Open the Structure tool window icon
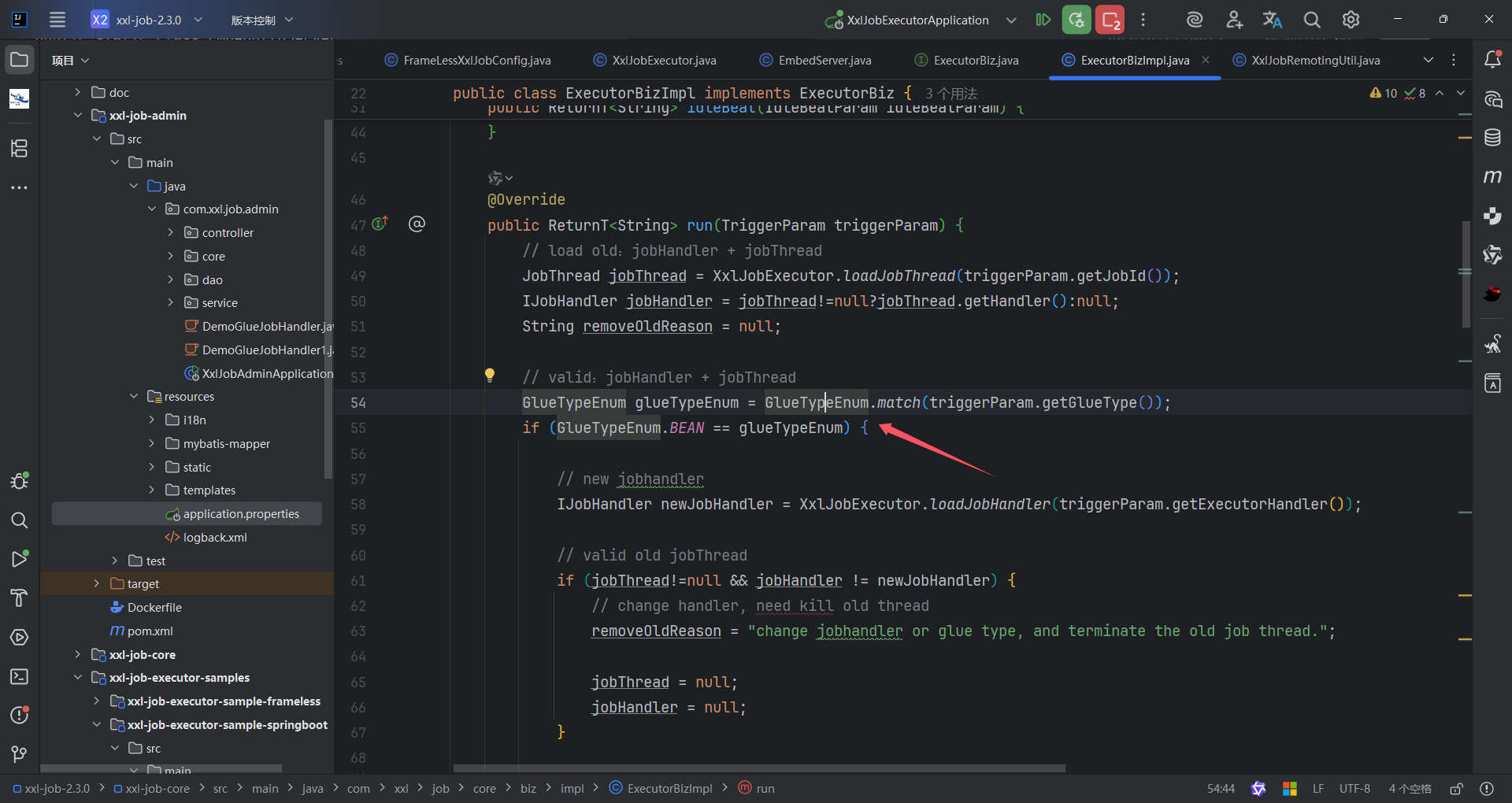1512x803 pixels. (x=20, y=148)
